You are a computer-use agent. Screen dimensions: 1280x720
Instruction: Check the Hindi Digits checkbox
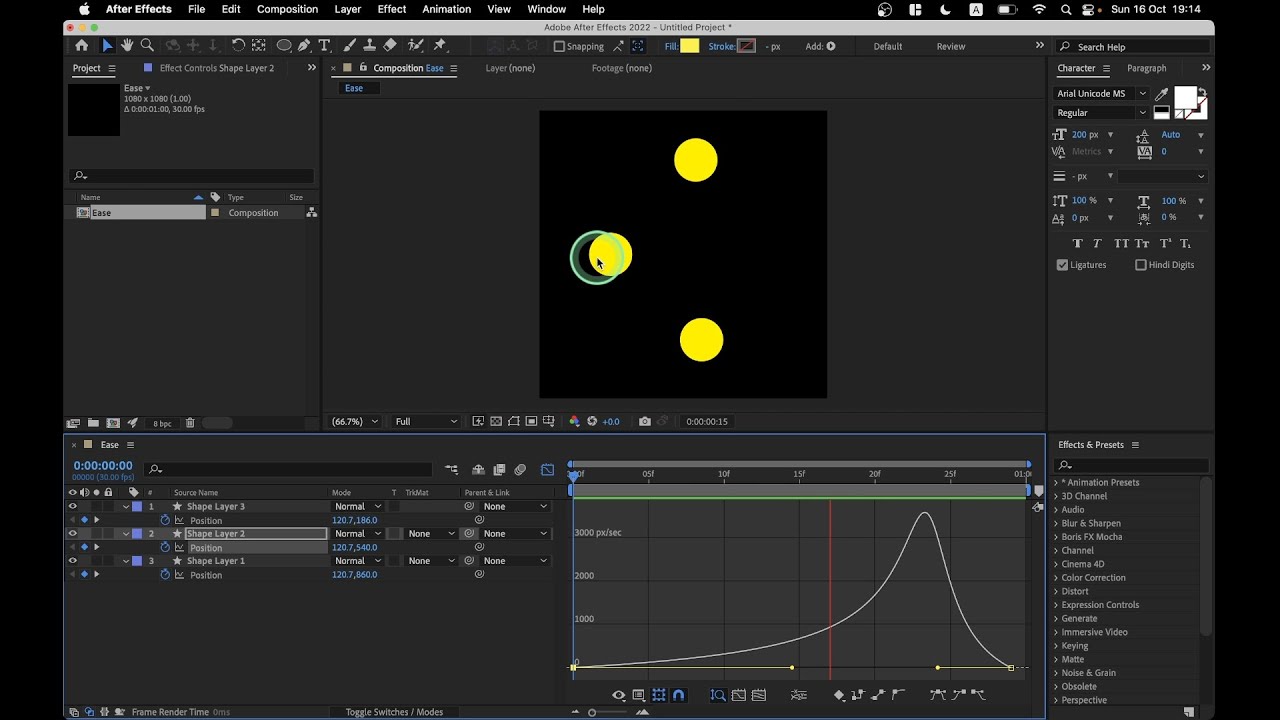pyautogui.click(x=1141, y=265)
